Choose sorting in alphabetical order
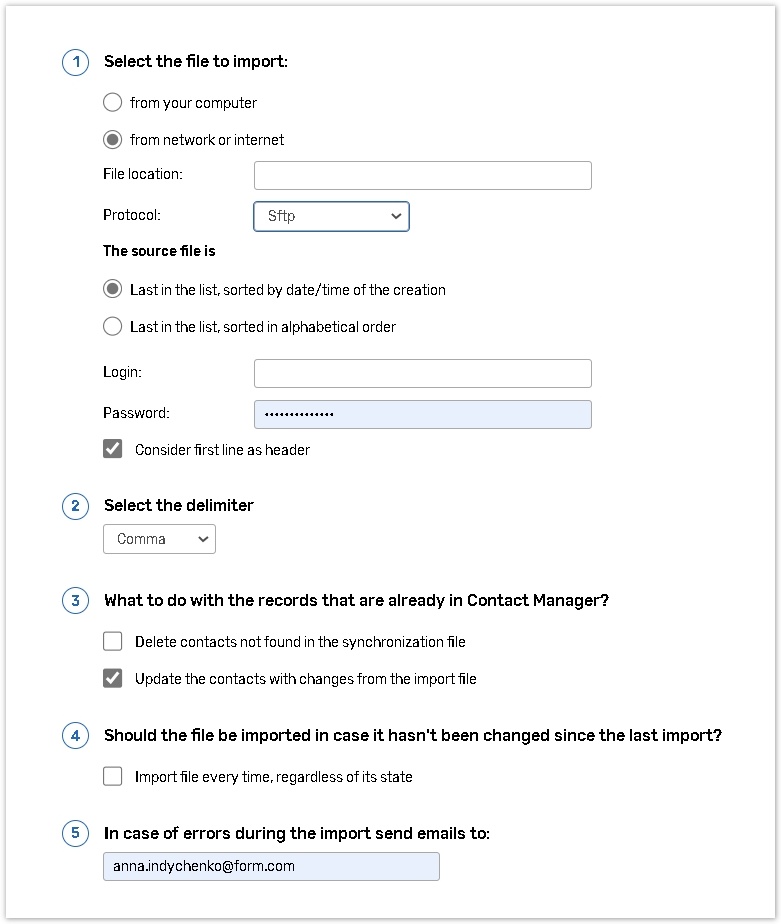 (x=113, y=327)
